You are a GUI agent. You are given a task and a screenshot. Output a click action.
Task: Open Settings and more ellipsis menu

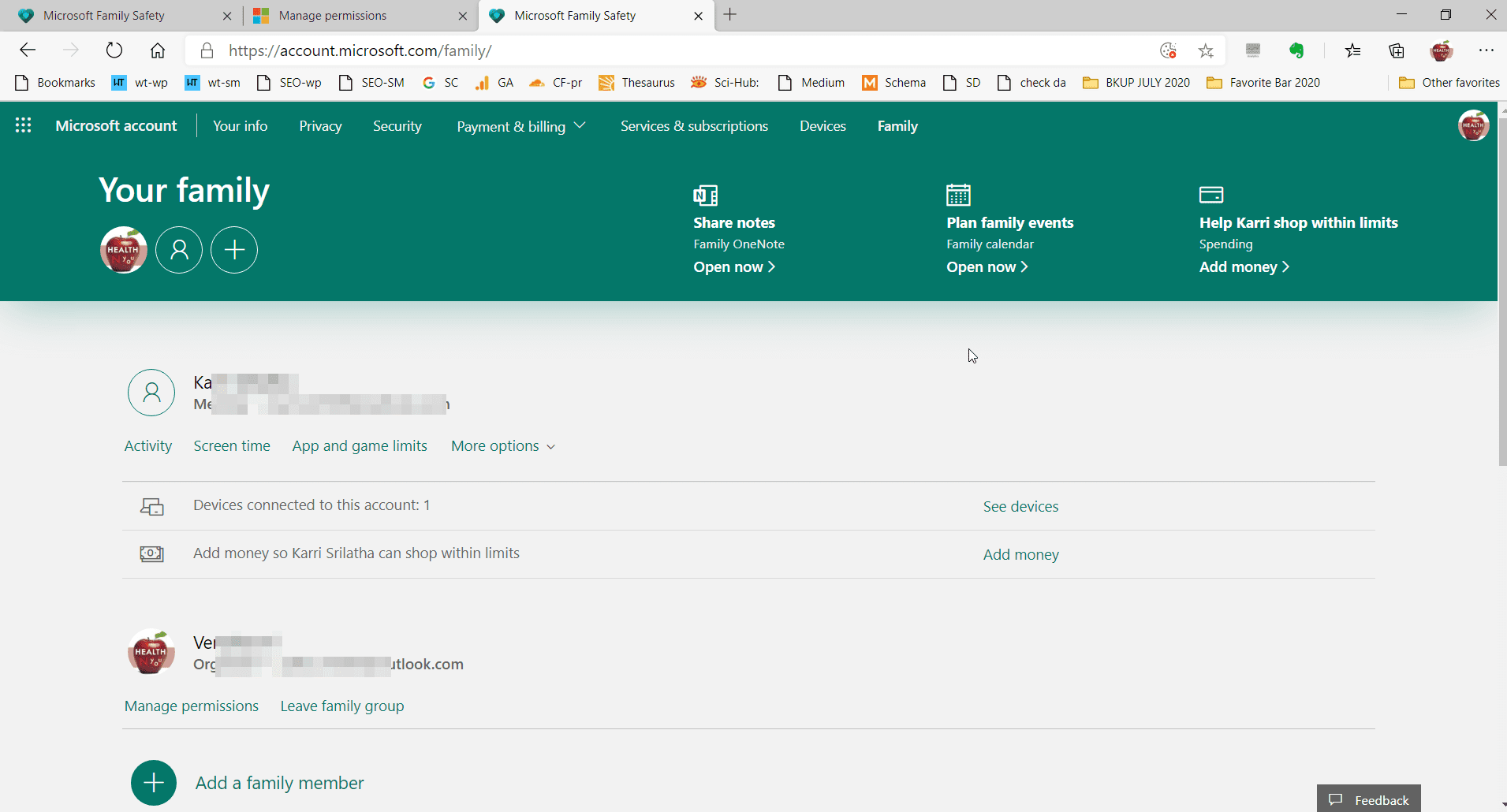point(1486,50)
